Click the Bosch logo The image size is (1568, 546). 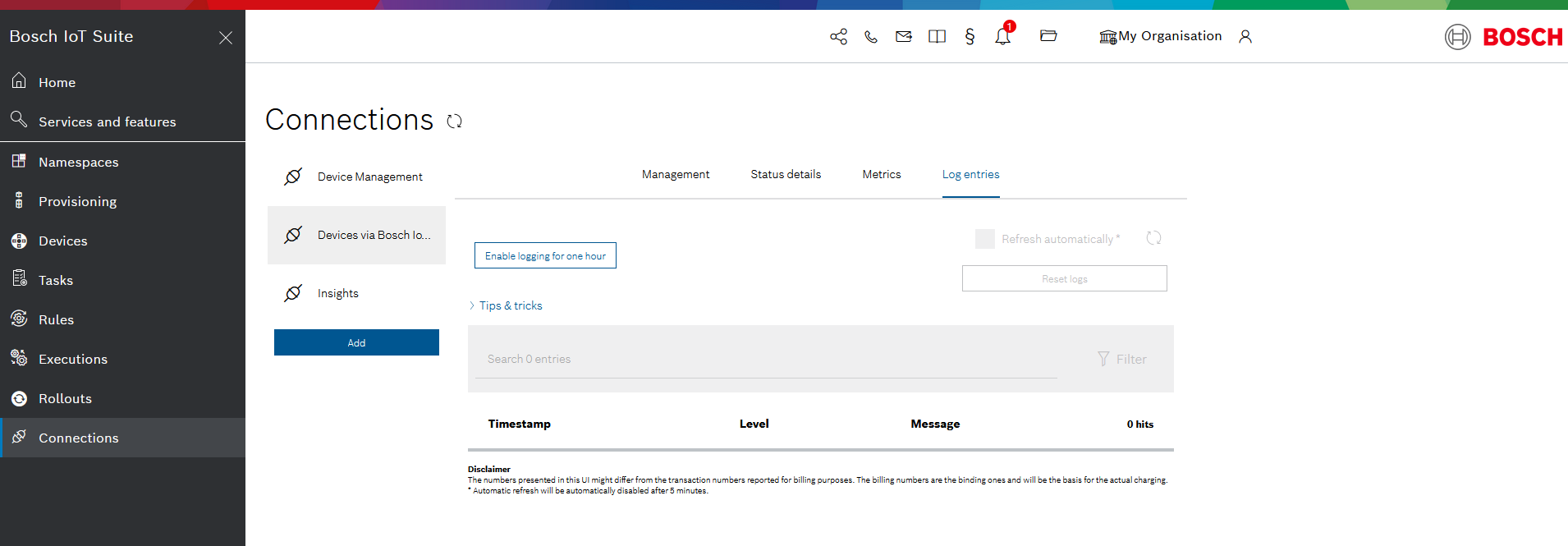point(1504,37)
